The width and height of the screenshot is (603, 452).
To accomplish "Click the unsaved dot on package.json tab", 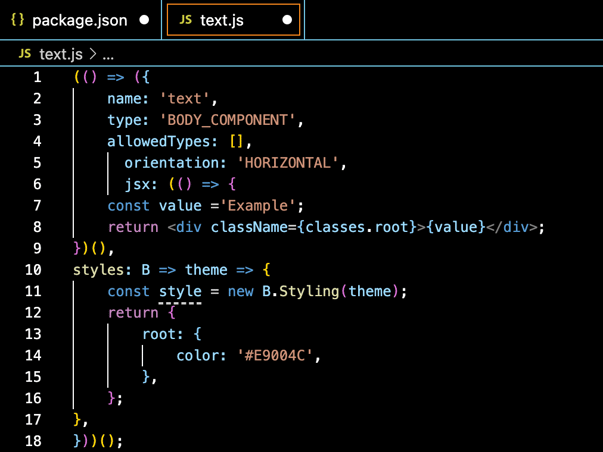I will tap(145, 20).
